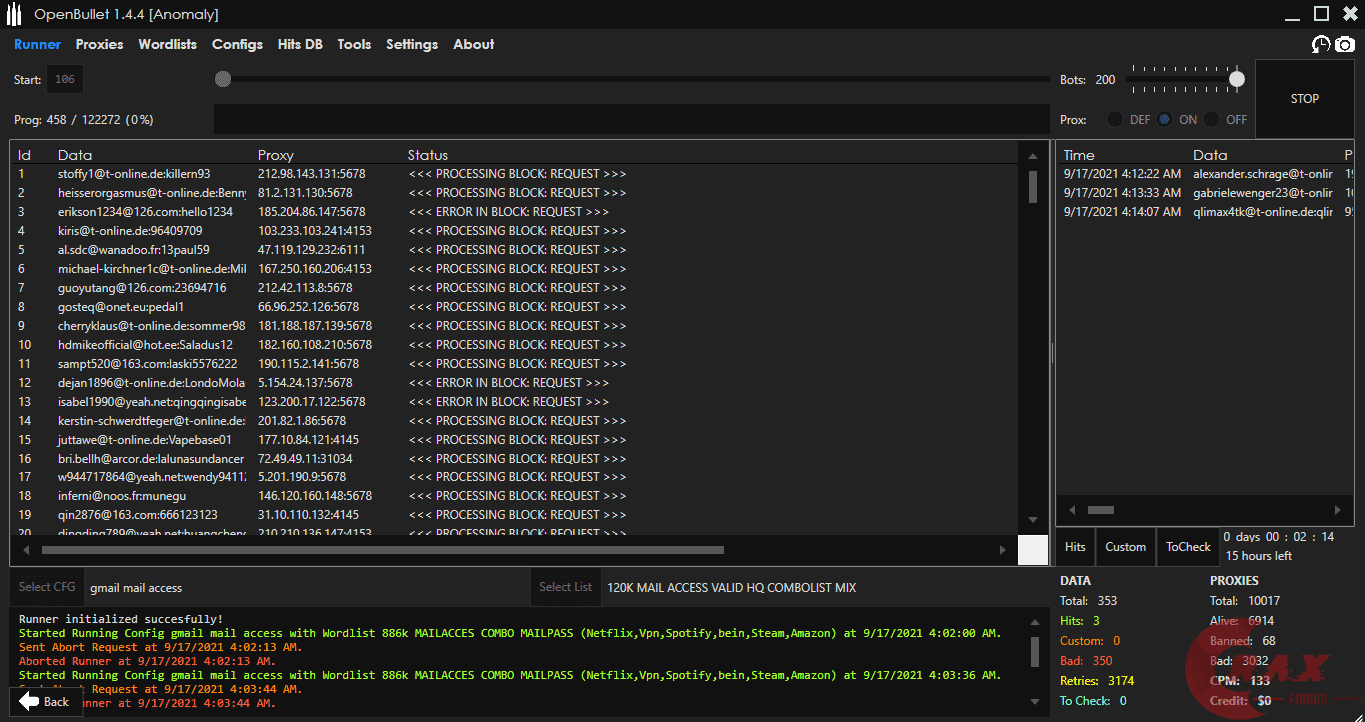Select the OFF proxy mode radio button

point(1212,120)
